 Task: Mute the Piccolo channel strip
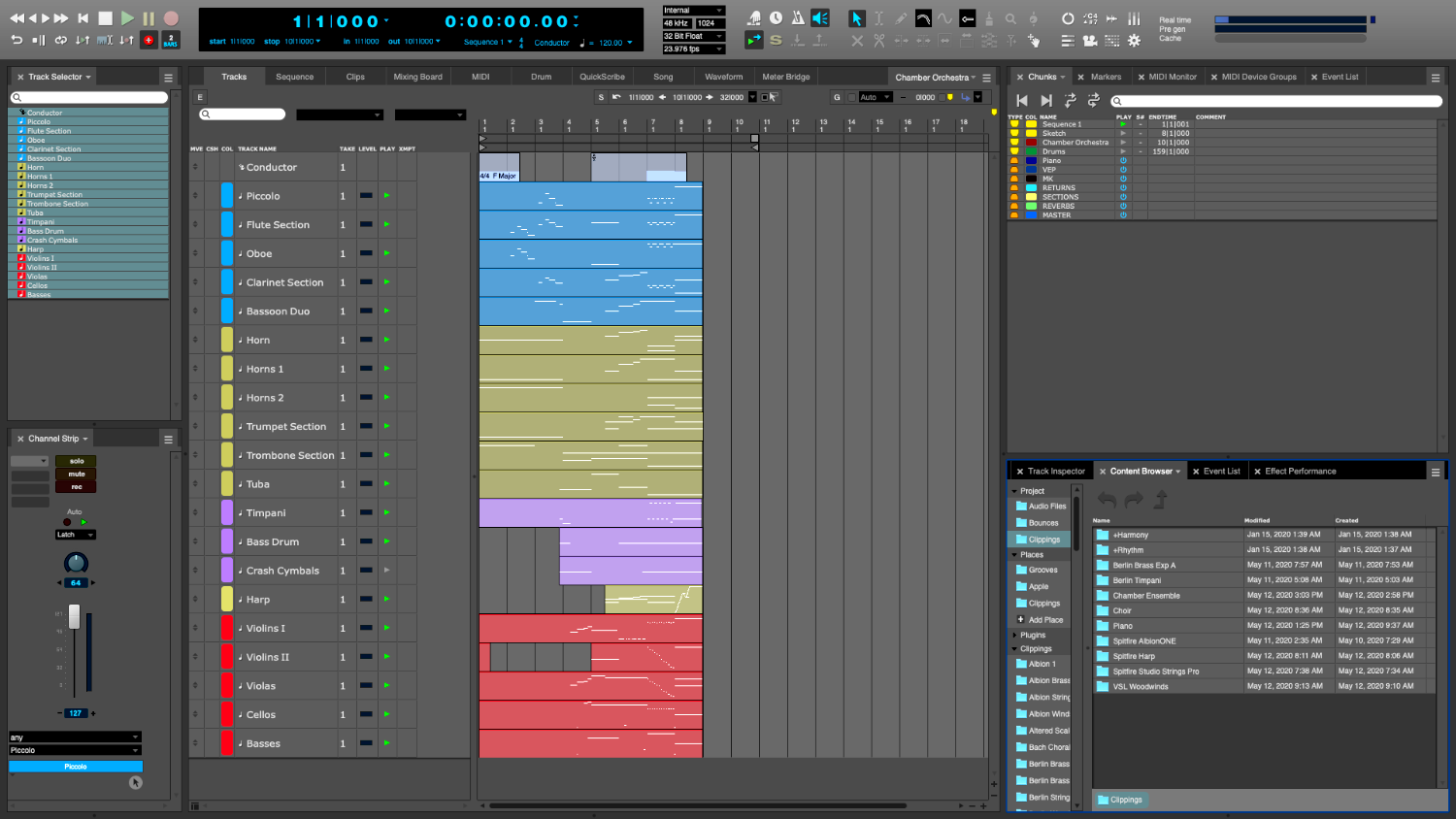click(75, 474)
